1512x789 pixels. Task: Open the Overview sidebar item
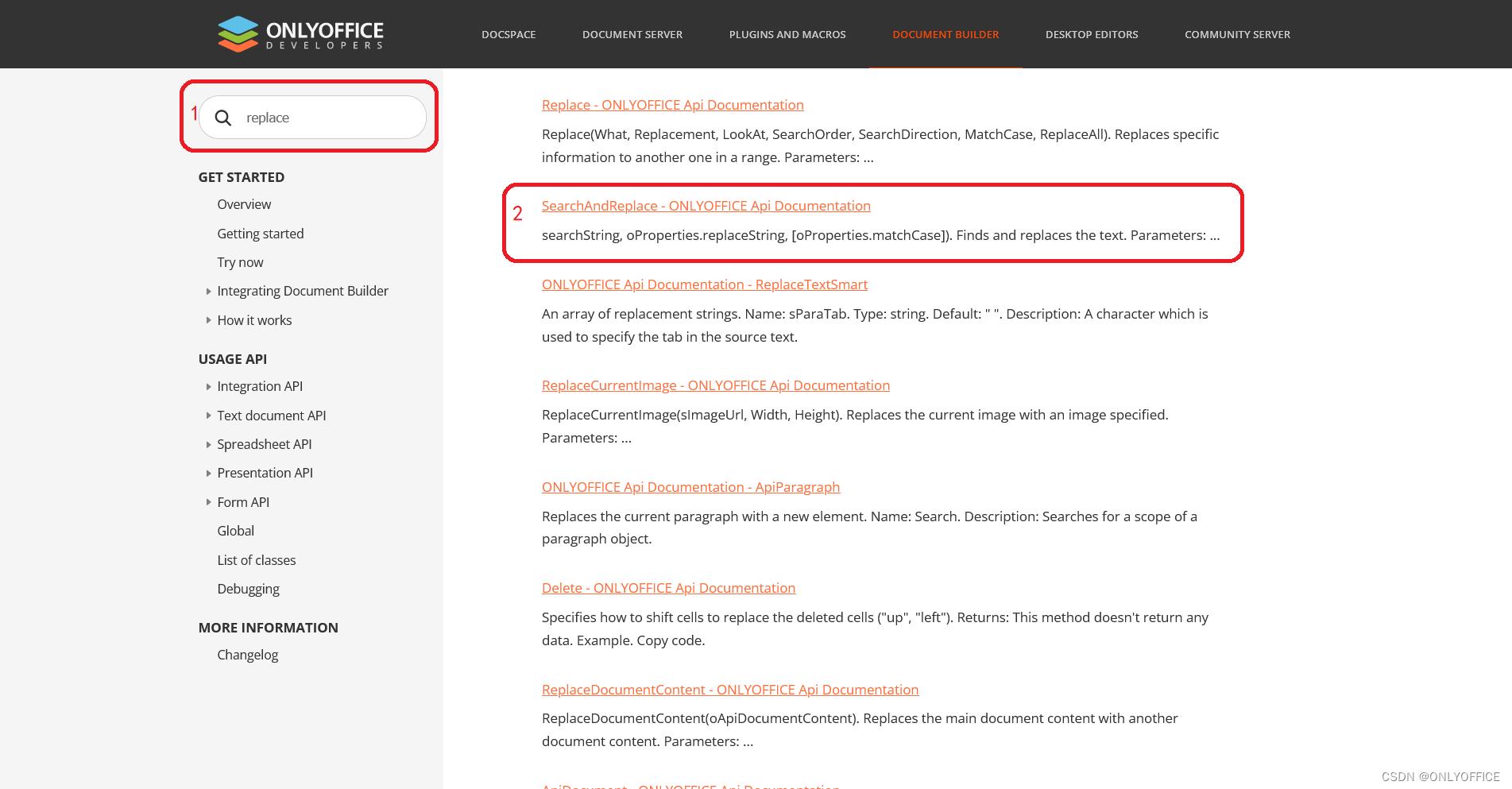tap(244, 204)
